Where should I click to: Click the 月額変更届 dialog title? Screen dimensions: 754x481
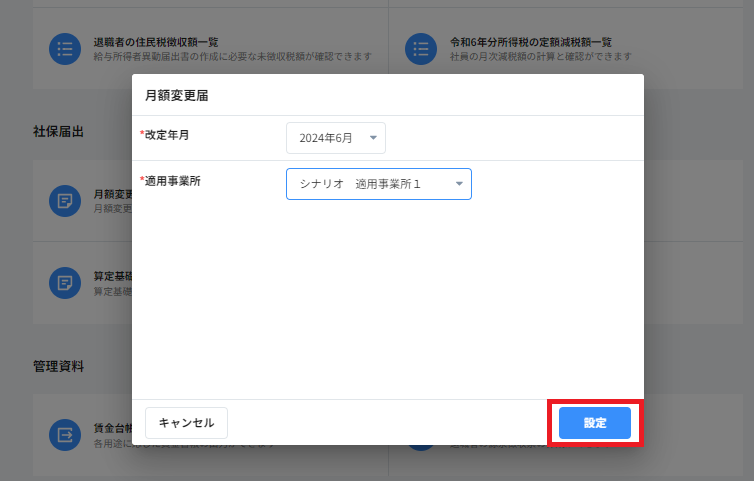click(x=176, y=96)
